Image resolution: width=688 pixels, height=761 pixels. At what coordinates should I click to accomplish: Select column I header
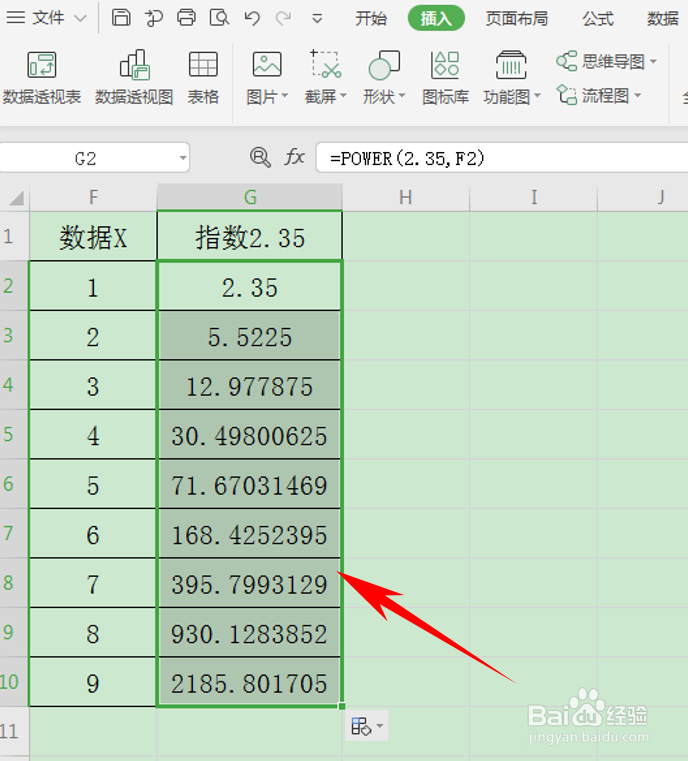tap(534, 198)
